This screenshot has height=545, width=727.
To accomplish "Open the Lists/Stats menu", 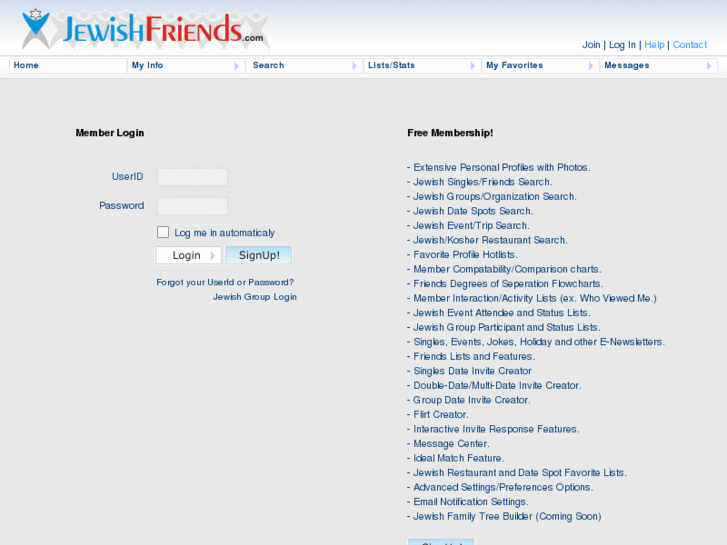I will [x=422, y=65].
